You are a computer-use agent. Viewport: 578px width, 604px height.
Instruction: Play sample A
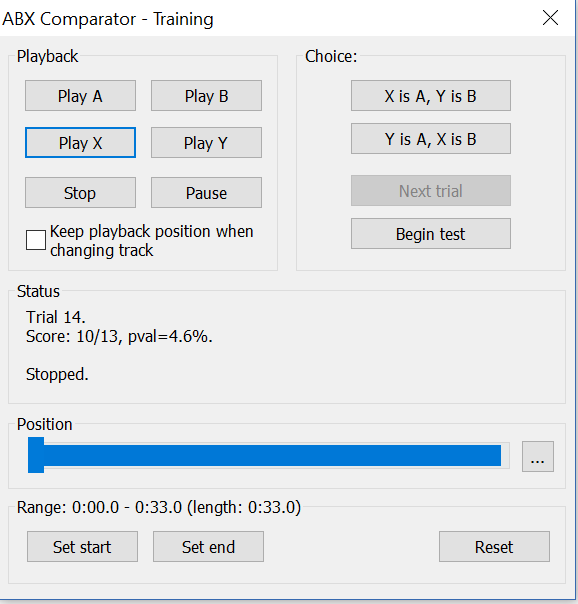coord(80,96)
